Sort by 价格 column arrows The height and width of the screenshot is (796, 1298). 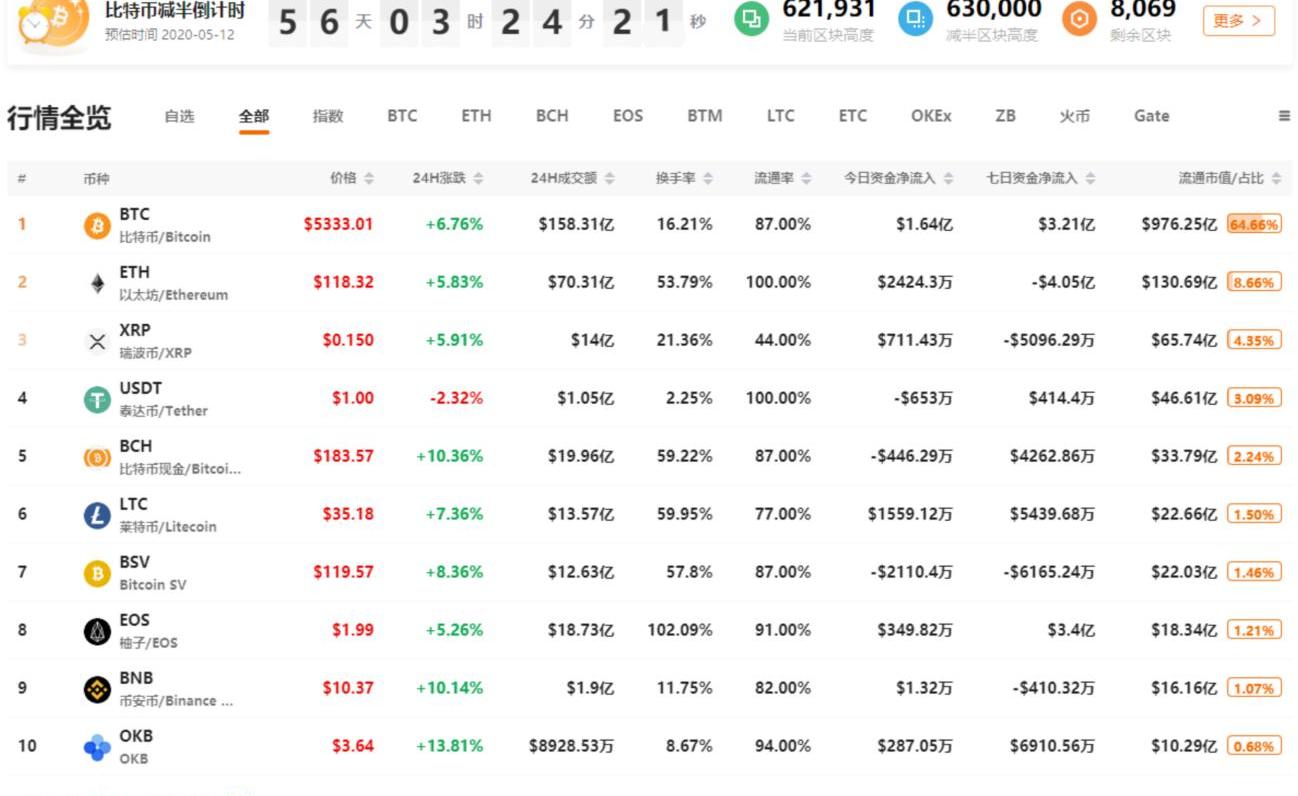pos(369,178)
